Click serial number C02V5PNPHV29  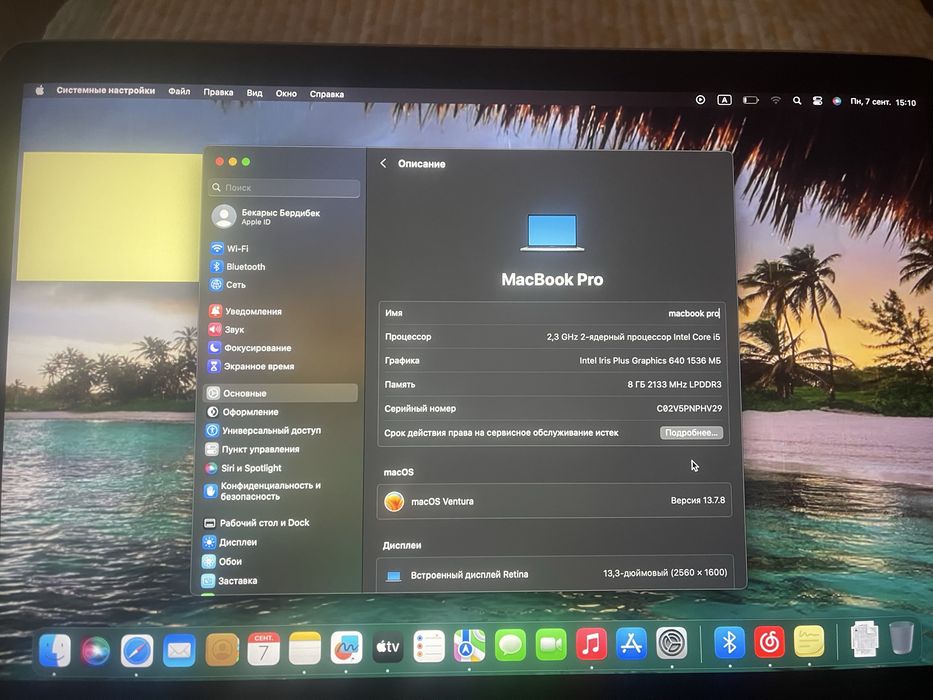[x=689, y=408]
